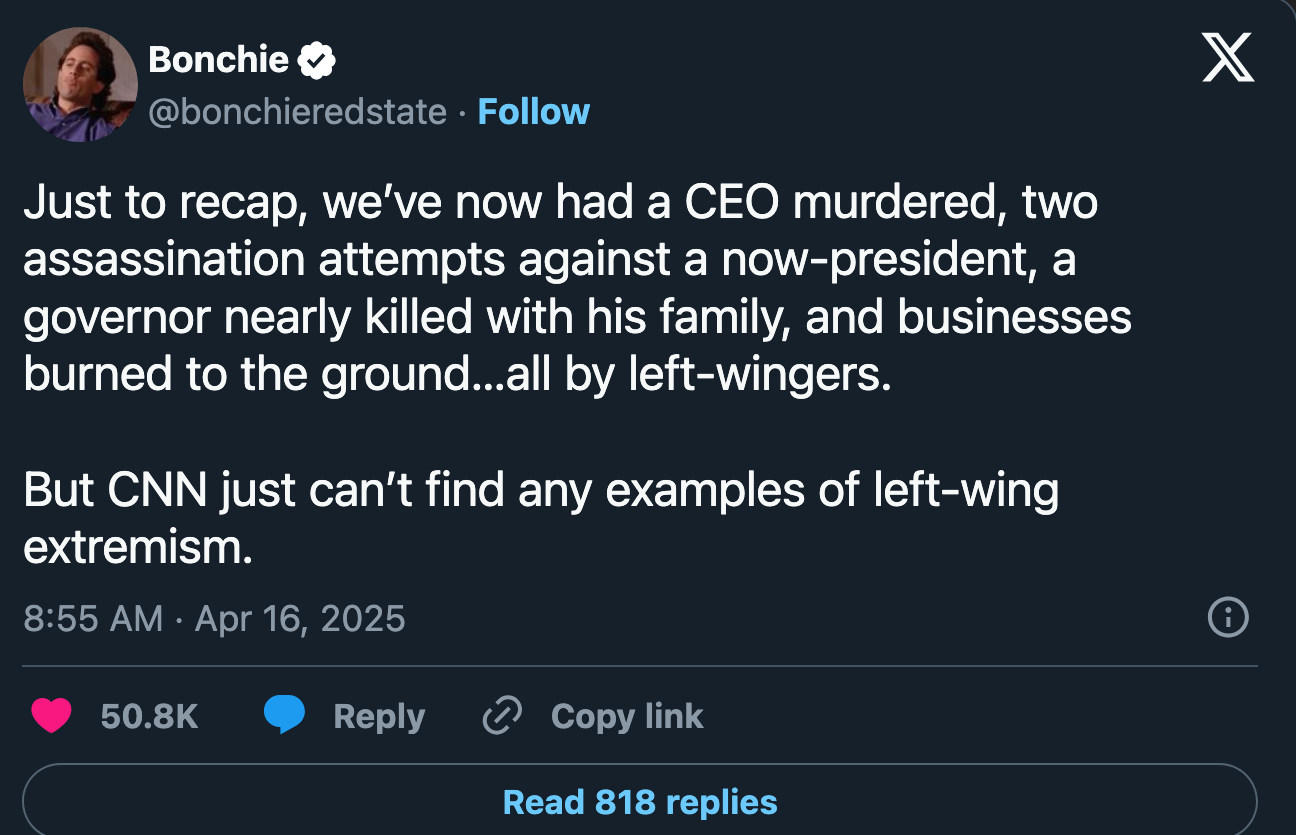
Task: Click the X logo icon
Action: 1226,59
